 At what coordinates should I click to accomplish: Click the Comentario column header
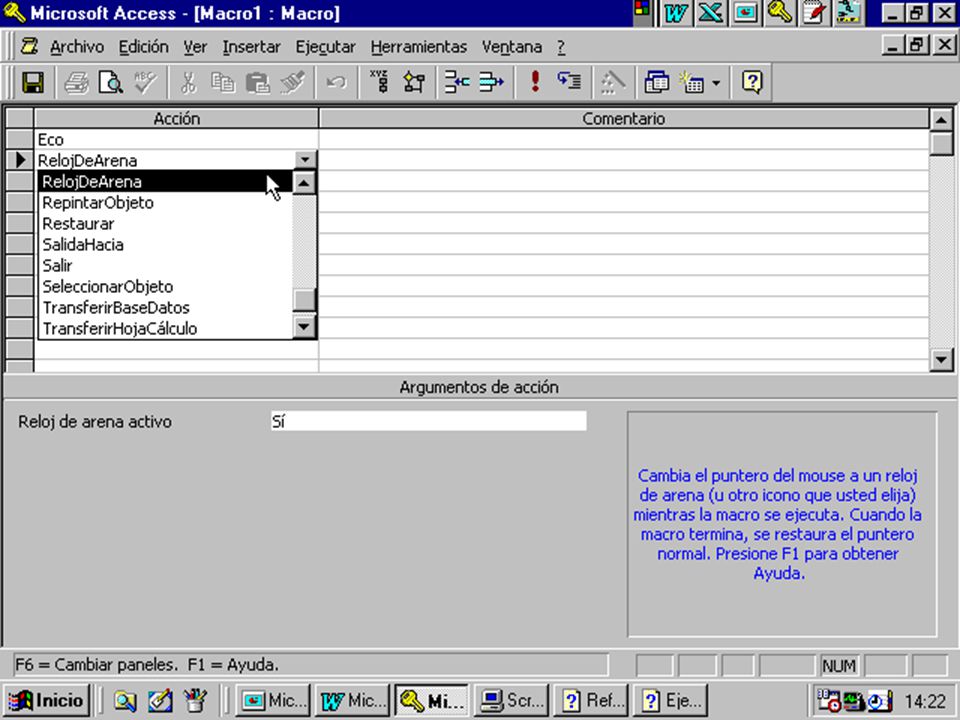click(x=623, y=119)
